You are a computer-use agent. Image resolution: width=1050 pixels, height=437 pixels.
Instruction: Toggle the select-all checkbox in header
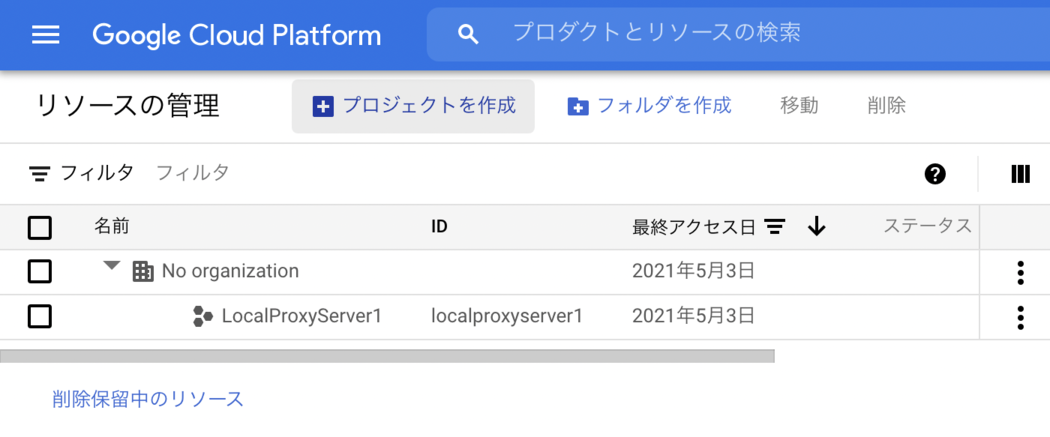coord(40,228)
